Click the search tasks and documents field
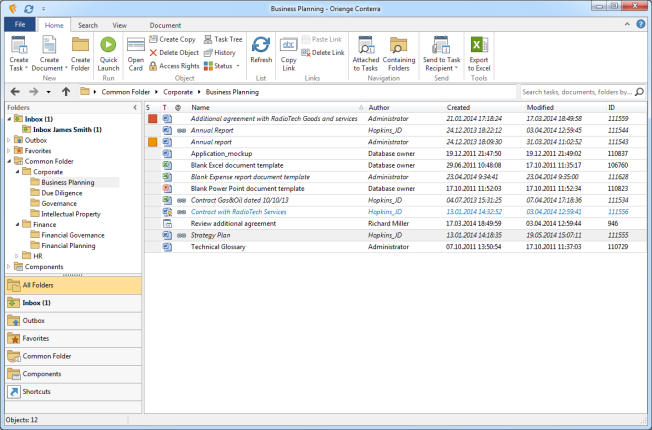Viewport: 652px width, 430px height. click(x=578, y=91)
